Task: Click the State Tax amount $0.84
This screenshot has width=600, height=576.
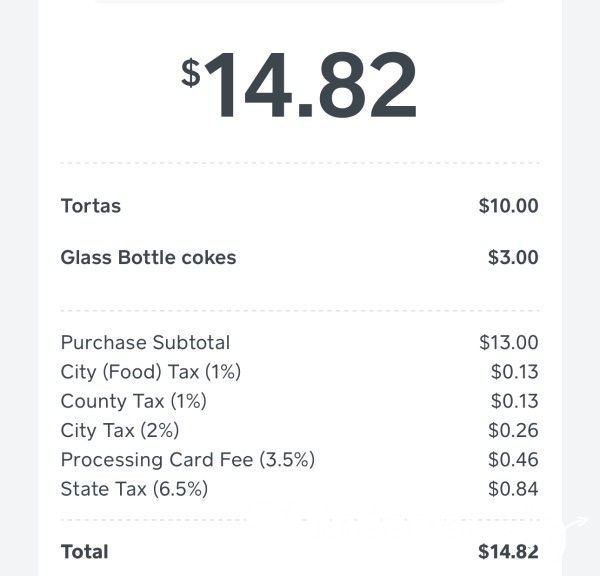Action: (513, 489)
